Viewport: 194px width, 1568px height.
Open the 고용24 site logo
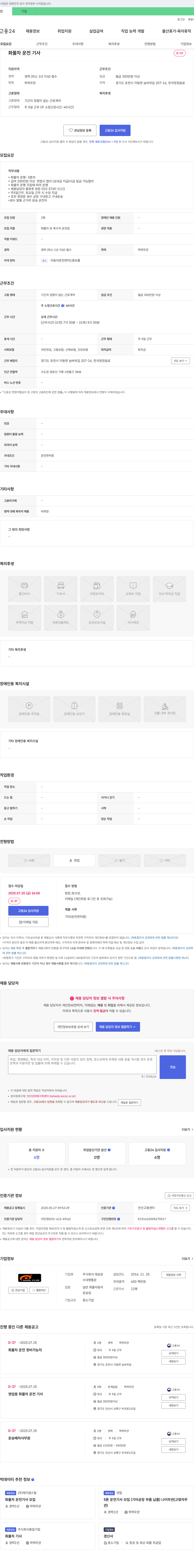7,31
